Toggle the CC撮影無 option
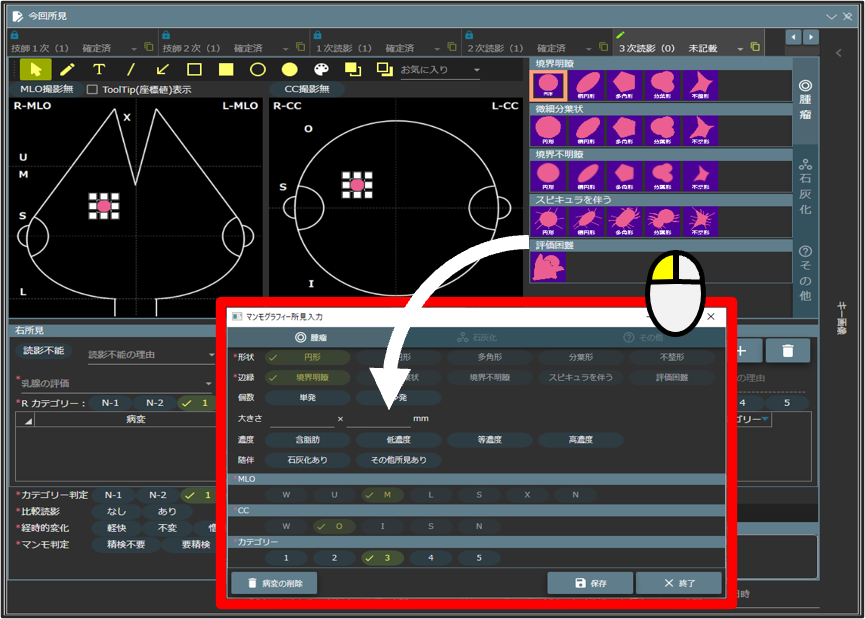The image size is (865, 619). click(x=307, y=89)
